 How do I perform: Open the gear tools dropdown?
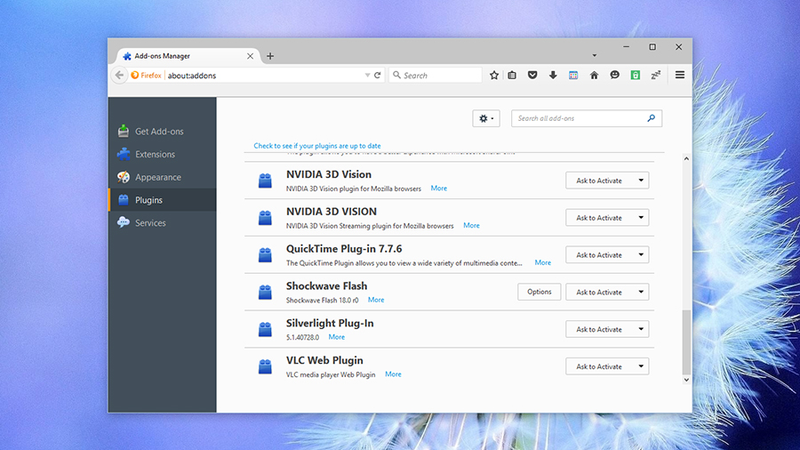coord(486,118)
